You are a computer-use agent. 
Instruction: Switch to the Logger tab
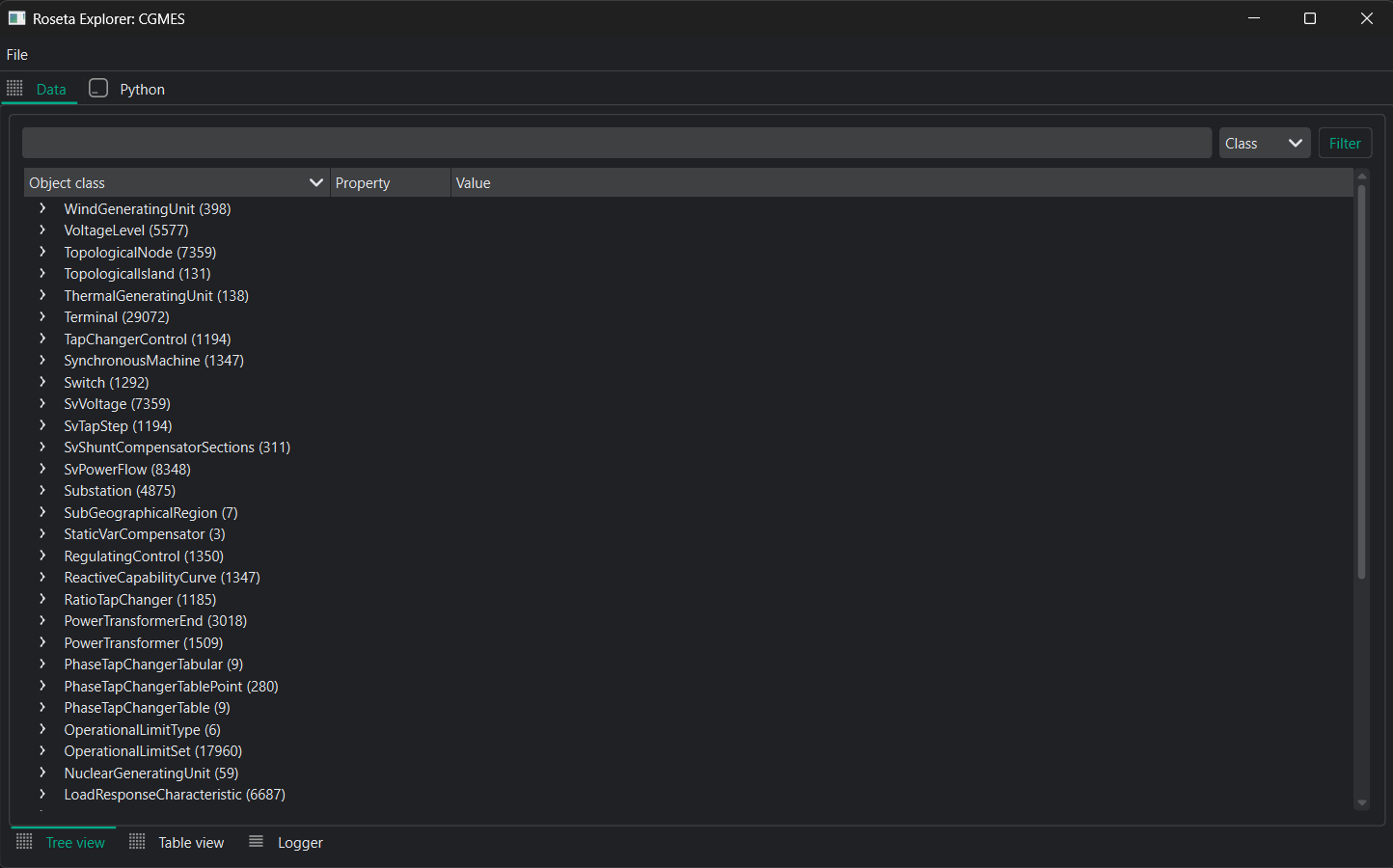[x=300, y=842]
